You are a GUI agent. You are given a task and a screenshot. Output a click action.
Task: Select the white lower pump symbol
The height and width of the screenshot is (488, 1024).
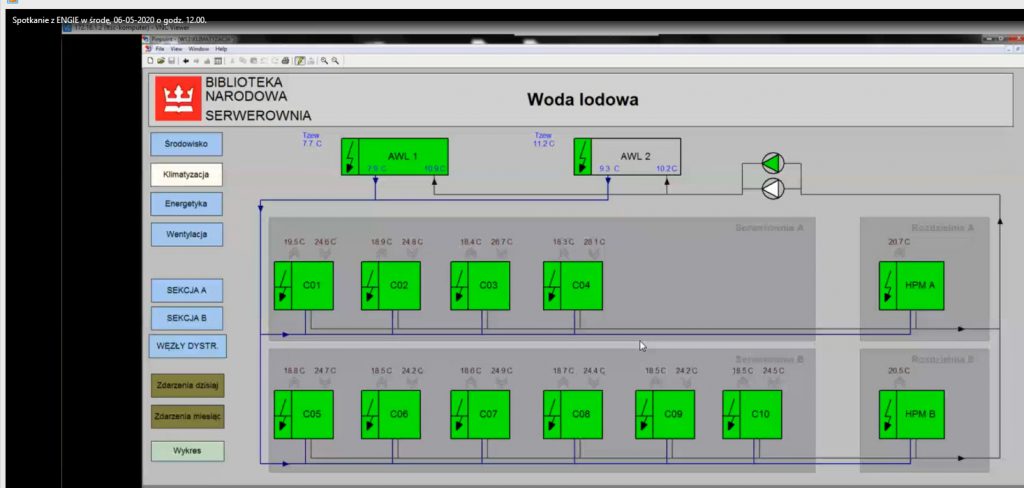[775, 188]
